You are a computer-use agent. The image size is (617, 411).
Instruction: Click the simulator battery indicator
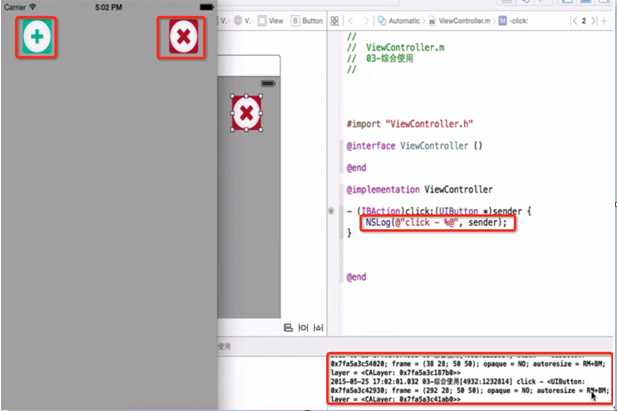tap(207, 7)
